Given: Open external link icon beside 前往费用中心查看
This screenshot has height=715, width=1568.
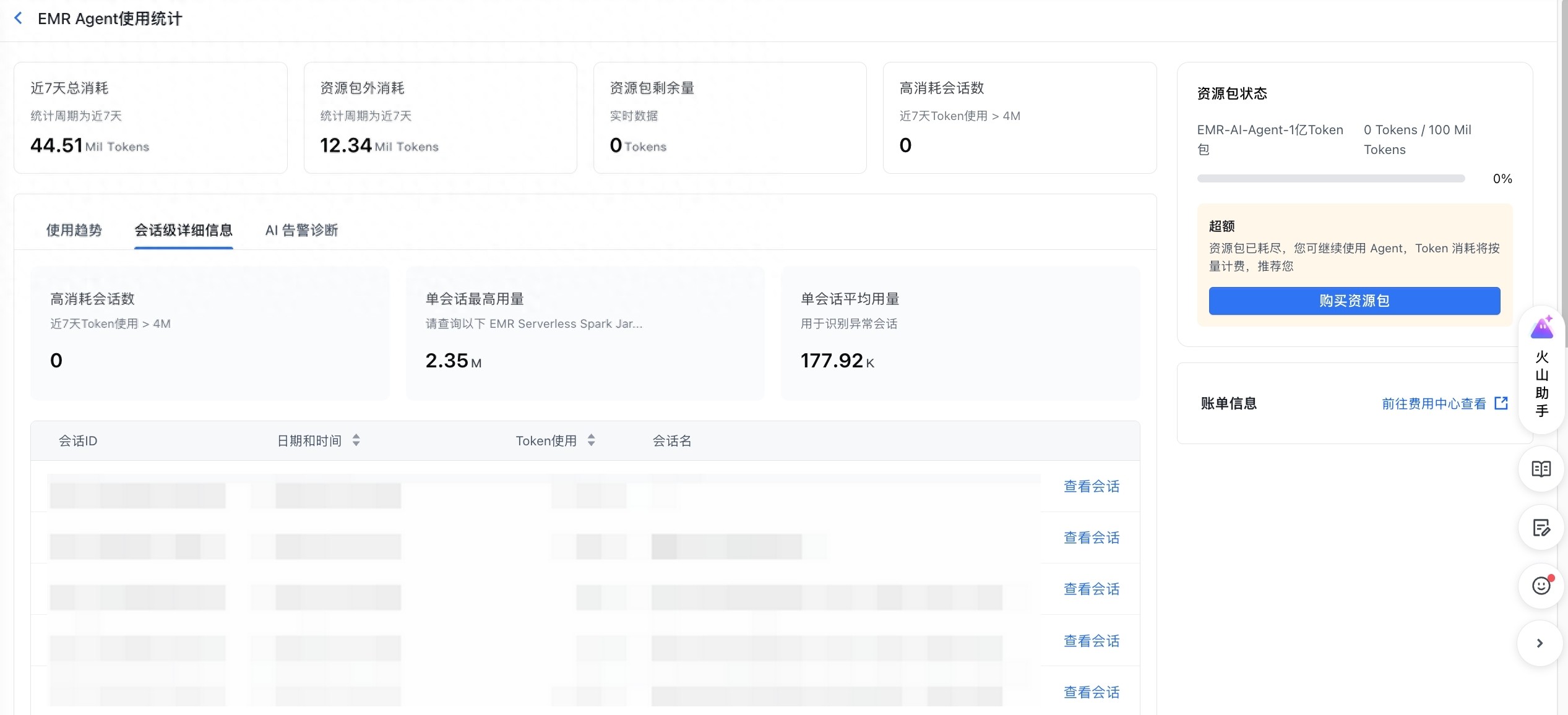Looking at the screenshot, I should click(1501, 403).
